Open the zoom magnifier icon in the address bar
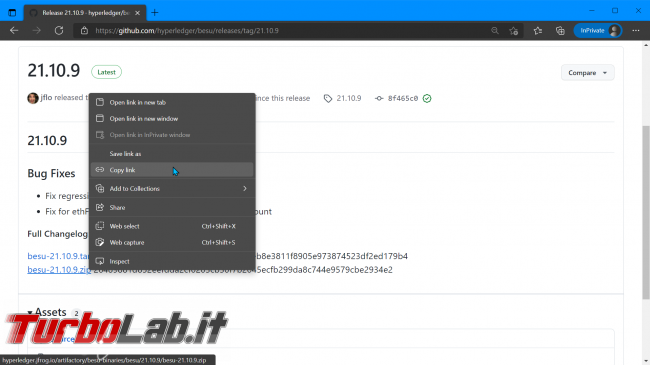This screenshot has width=650, height=365. (495, 31)
